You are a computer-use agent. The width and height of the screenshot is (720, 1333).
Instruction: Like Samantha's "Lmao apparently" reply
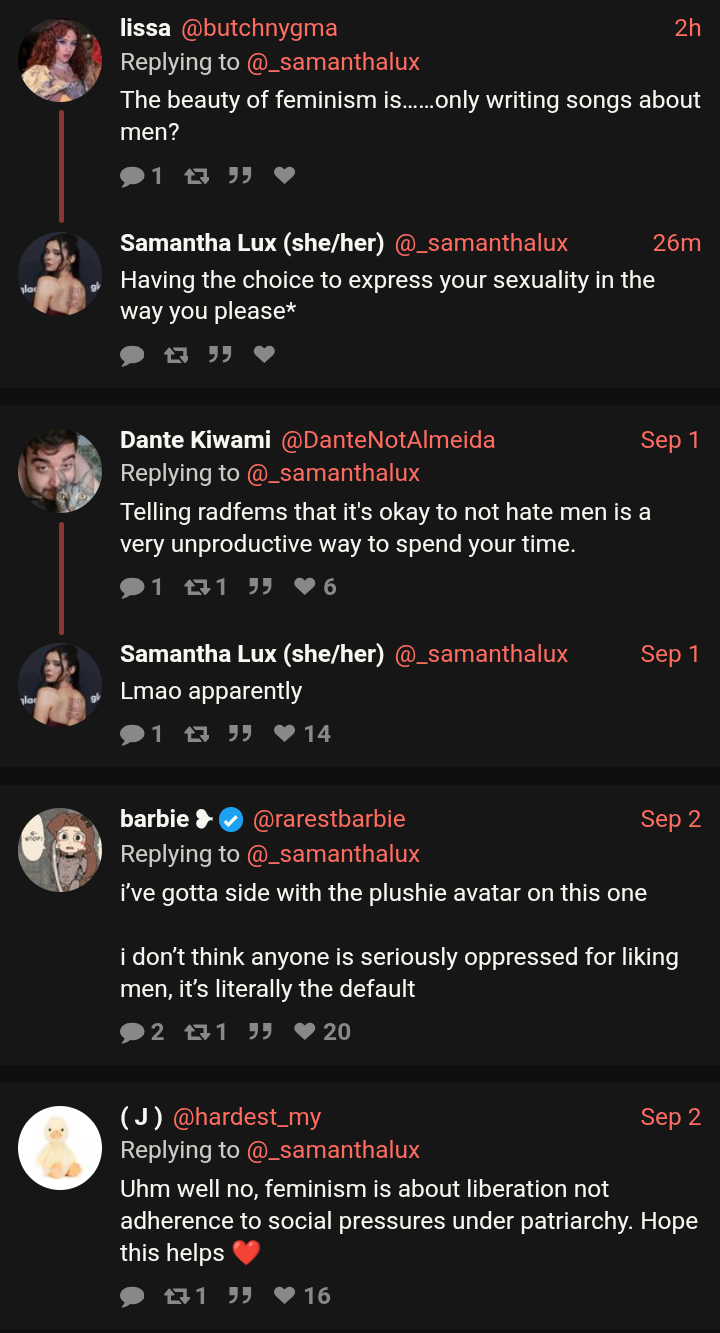coord(285,734)
